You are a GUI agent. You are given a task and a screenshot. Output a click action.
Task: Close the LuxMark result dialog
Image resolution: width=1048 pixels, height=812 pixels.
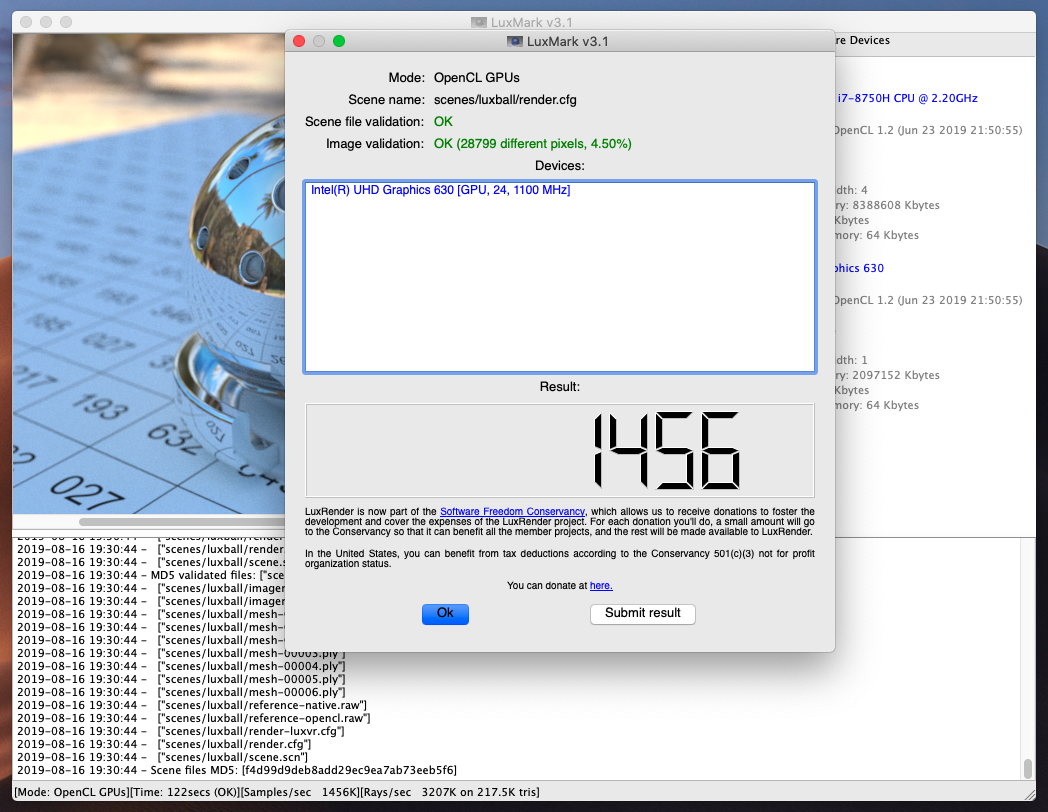299,41
